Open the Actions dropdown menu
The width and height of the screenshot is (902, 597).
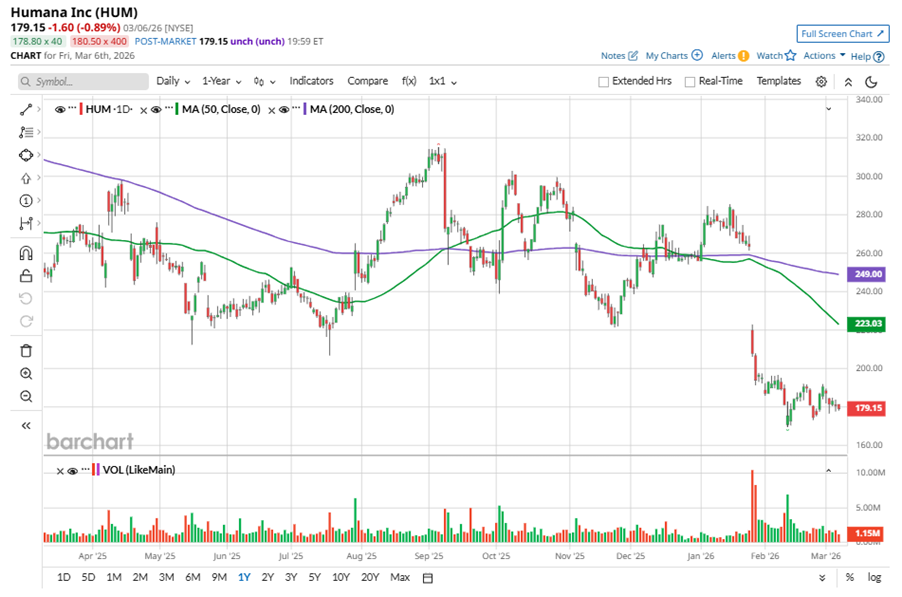coord(824,56)
